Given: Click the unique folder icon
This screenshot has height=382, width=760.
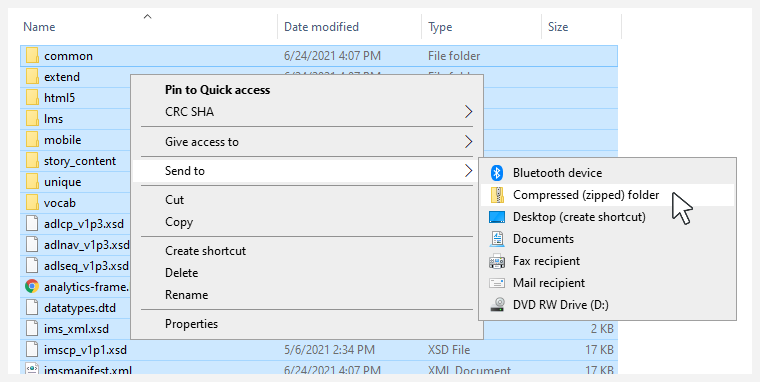Looking at the screenshot, I should tap(32, 182).
